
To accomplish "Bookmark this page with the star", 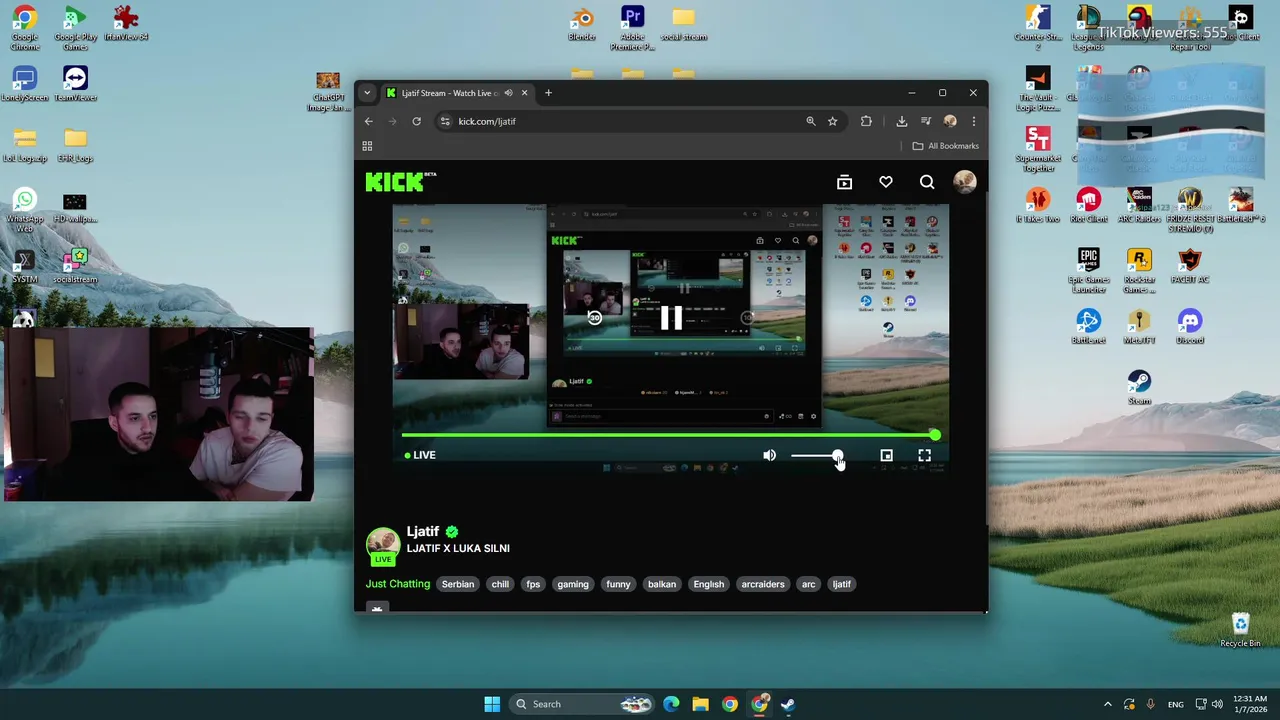I will pyautogui.click(x=832, y=121).
